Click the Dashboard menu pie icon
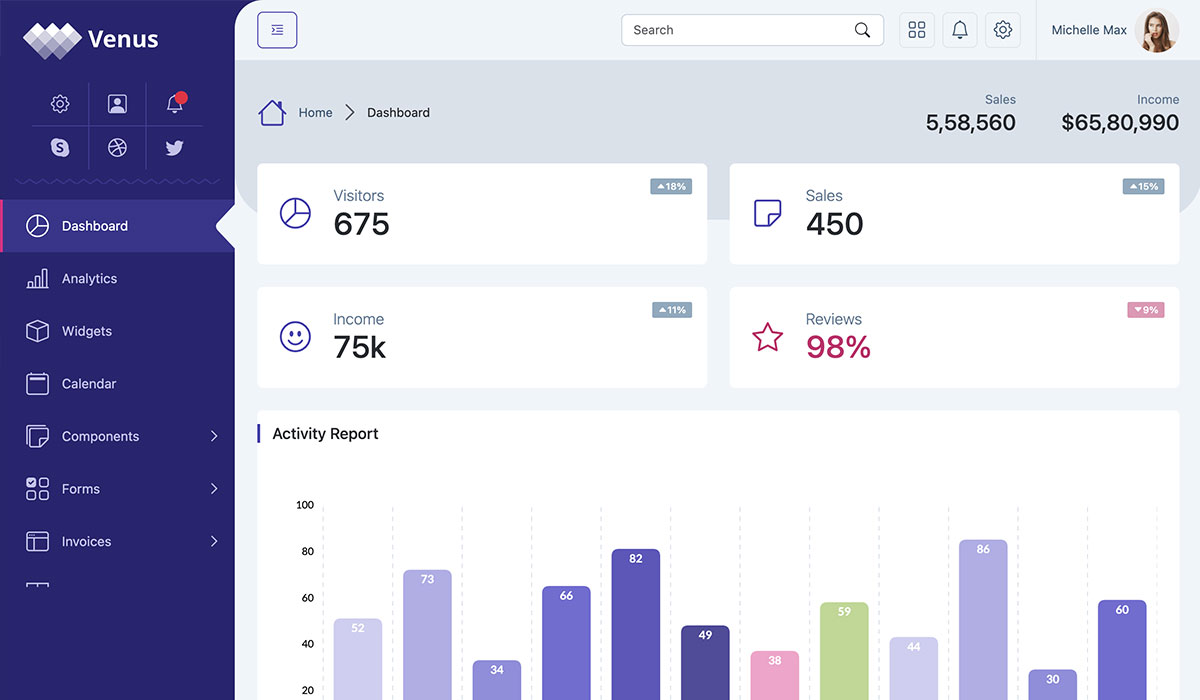 point(37,226)
